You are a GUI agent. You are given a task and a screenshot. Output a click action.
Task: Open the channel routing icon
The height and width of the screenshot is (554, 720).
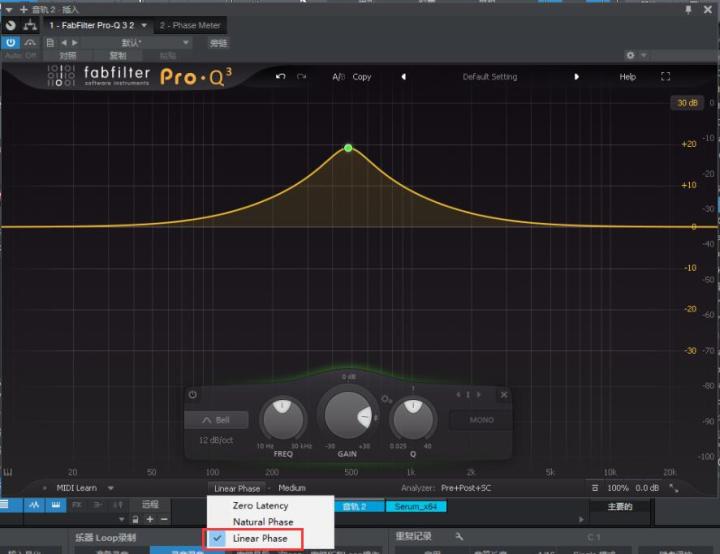[x=30, y=25]
